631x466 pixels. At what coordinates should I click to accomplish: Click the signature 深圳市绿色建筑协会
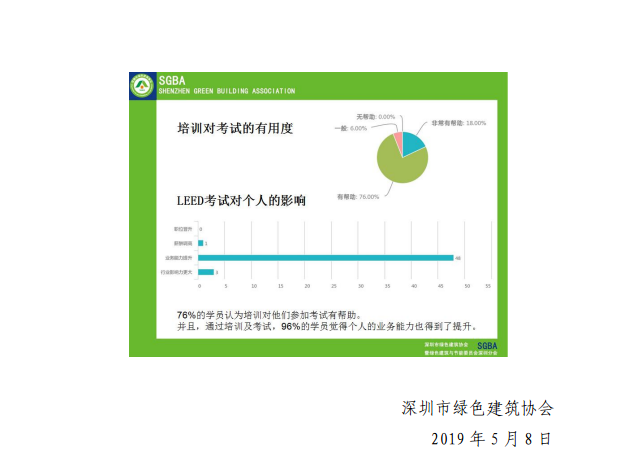coord(476,409)
